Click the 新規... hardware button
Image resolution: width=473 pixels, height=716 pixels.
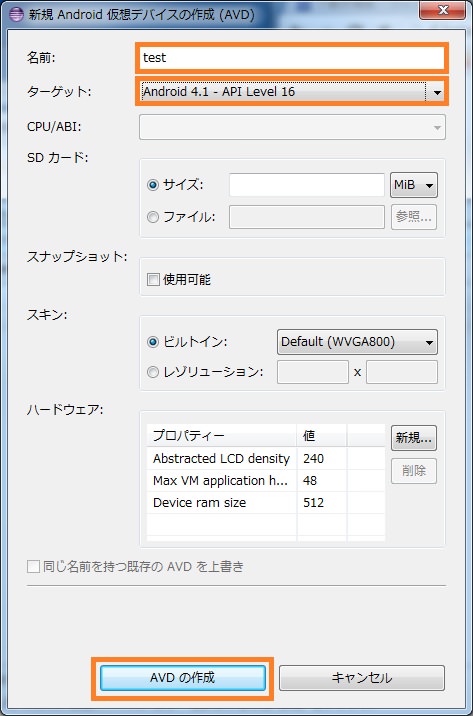point(414,438)
